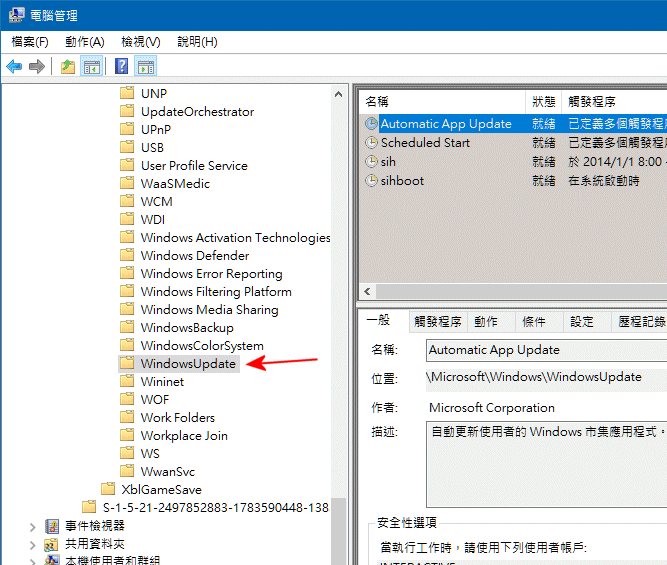Expand the 本機使用者和群組 tree node
Viewport: 667px width, 565px height.
(32, 562)
